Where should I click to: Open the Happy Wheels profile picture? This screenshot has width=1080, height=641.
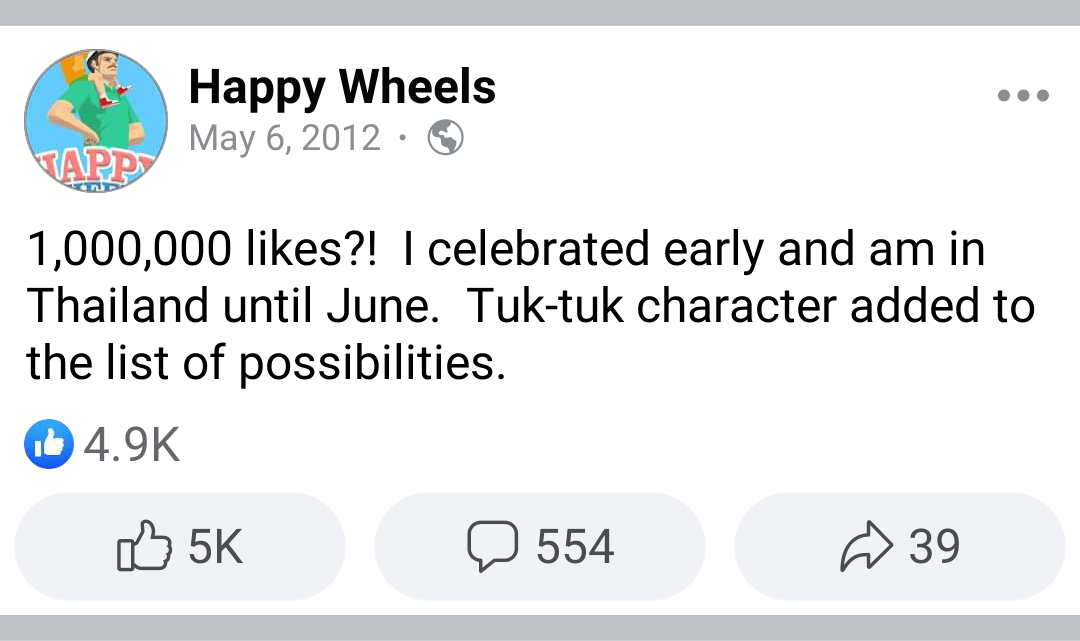[96, 118]
